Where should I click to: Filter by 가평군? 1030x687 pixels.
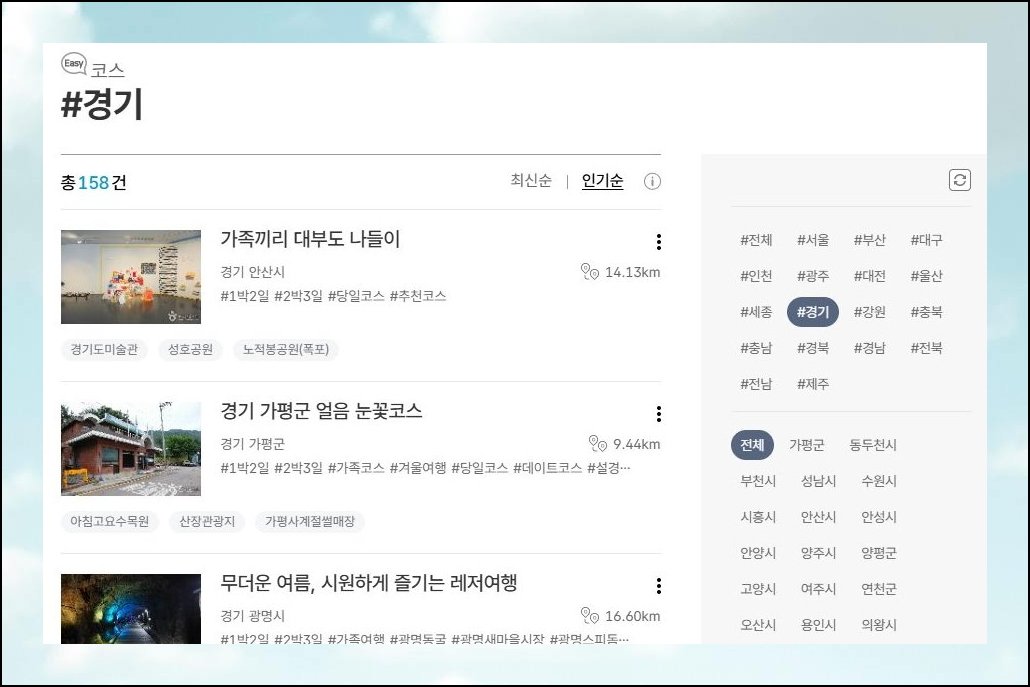[807, 445]
